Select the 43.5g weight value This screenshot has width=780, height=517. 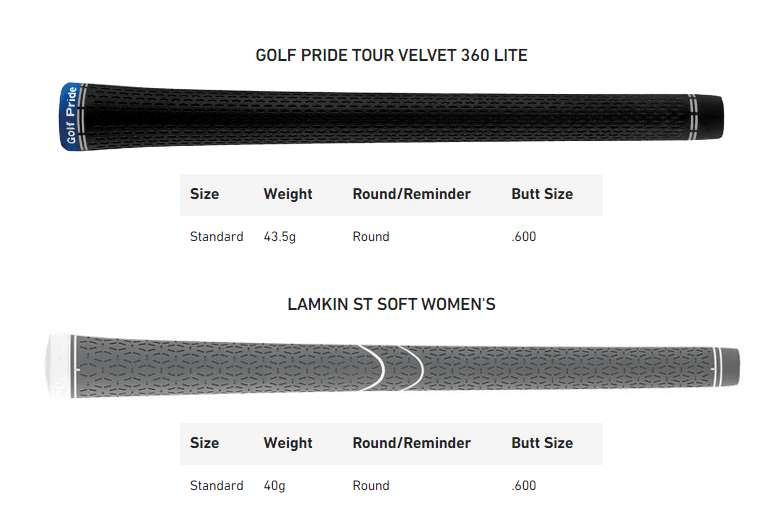point(279,237)
